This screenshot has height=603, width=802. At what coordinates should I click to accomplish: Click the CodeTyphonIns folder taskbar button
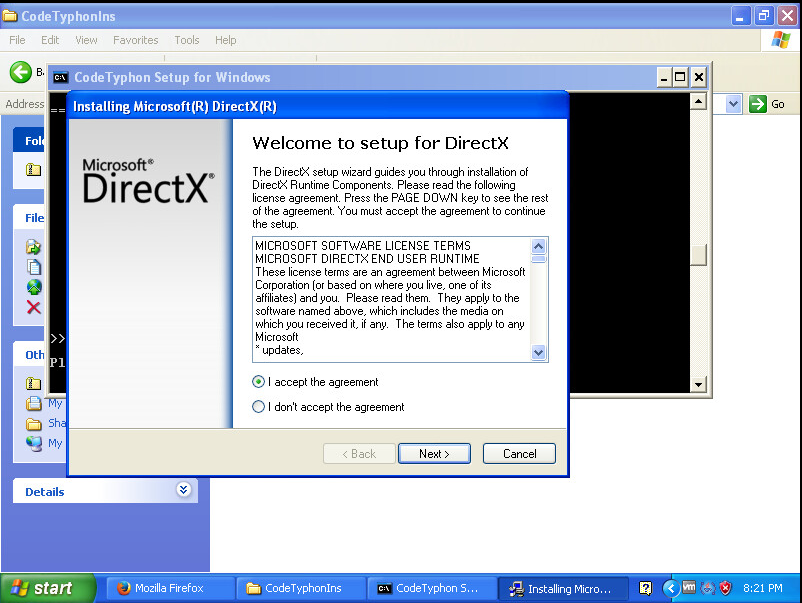[293, 588]
